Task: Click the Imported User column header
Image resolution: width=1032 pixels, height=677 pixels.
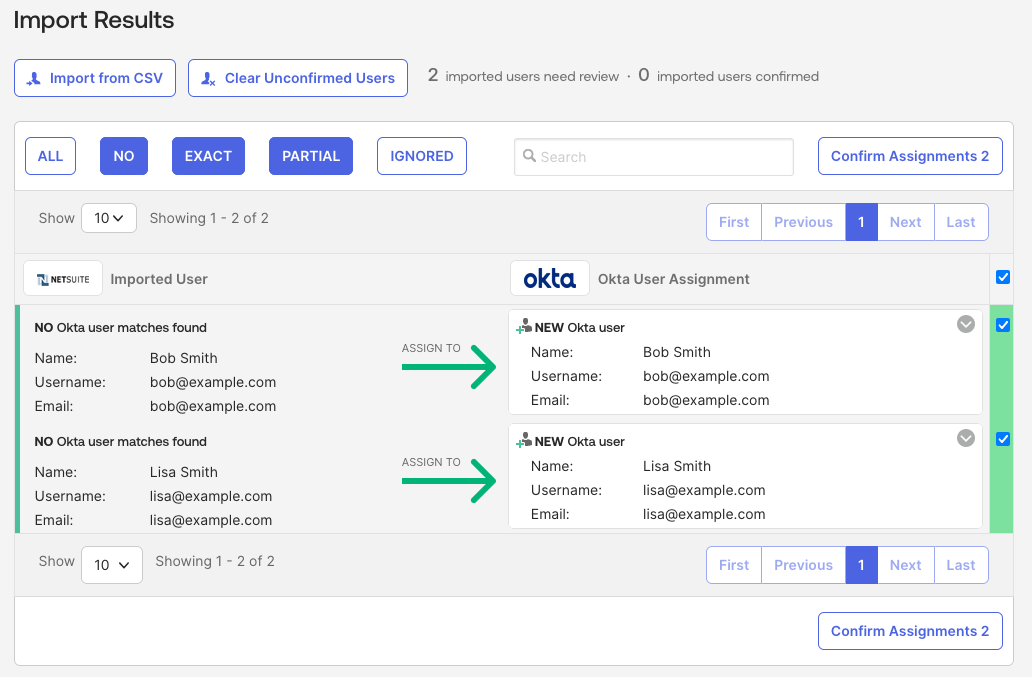Action: coord(159,279)
